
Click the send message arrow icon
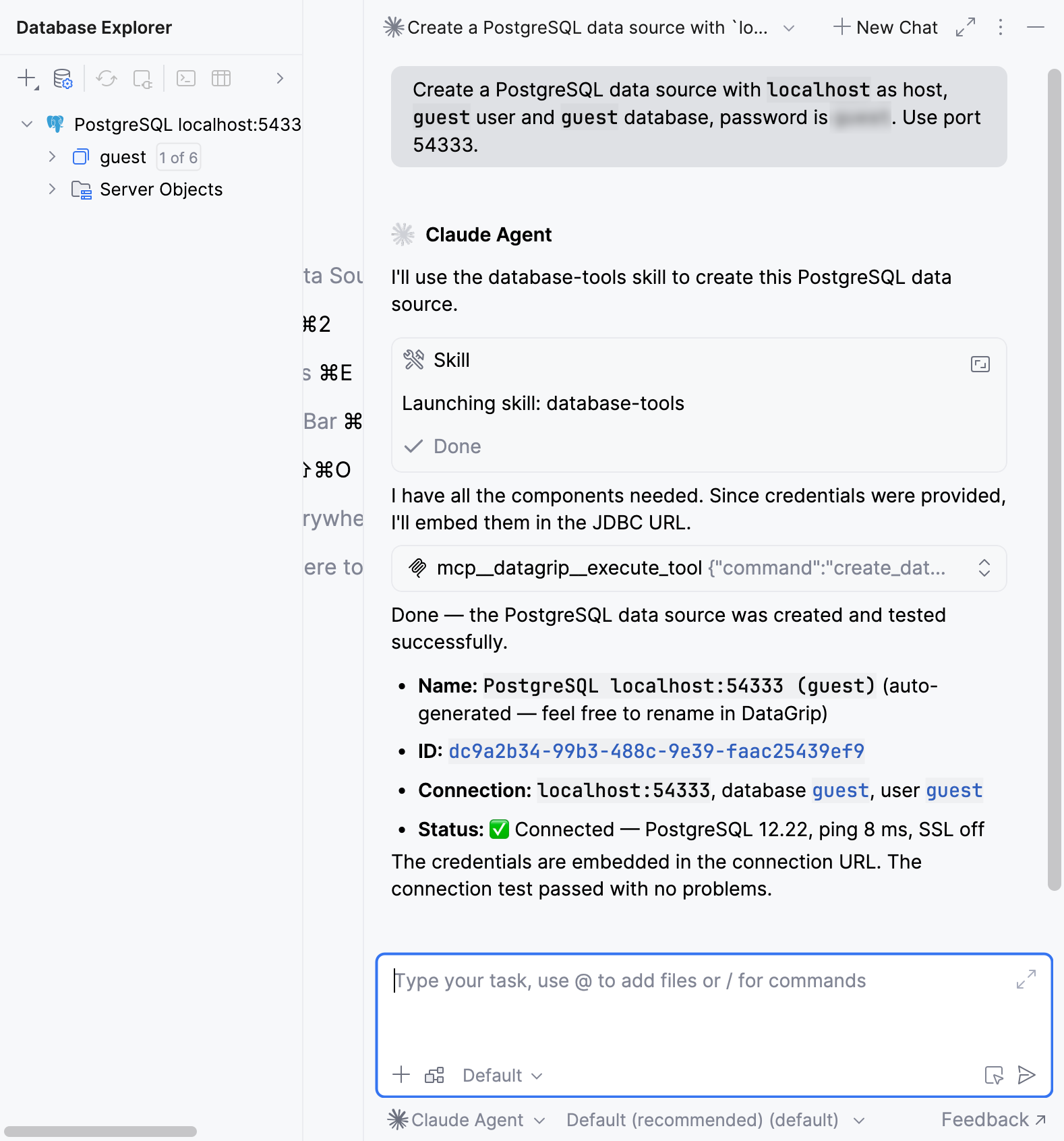1026,1075
